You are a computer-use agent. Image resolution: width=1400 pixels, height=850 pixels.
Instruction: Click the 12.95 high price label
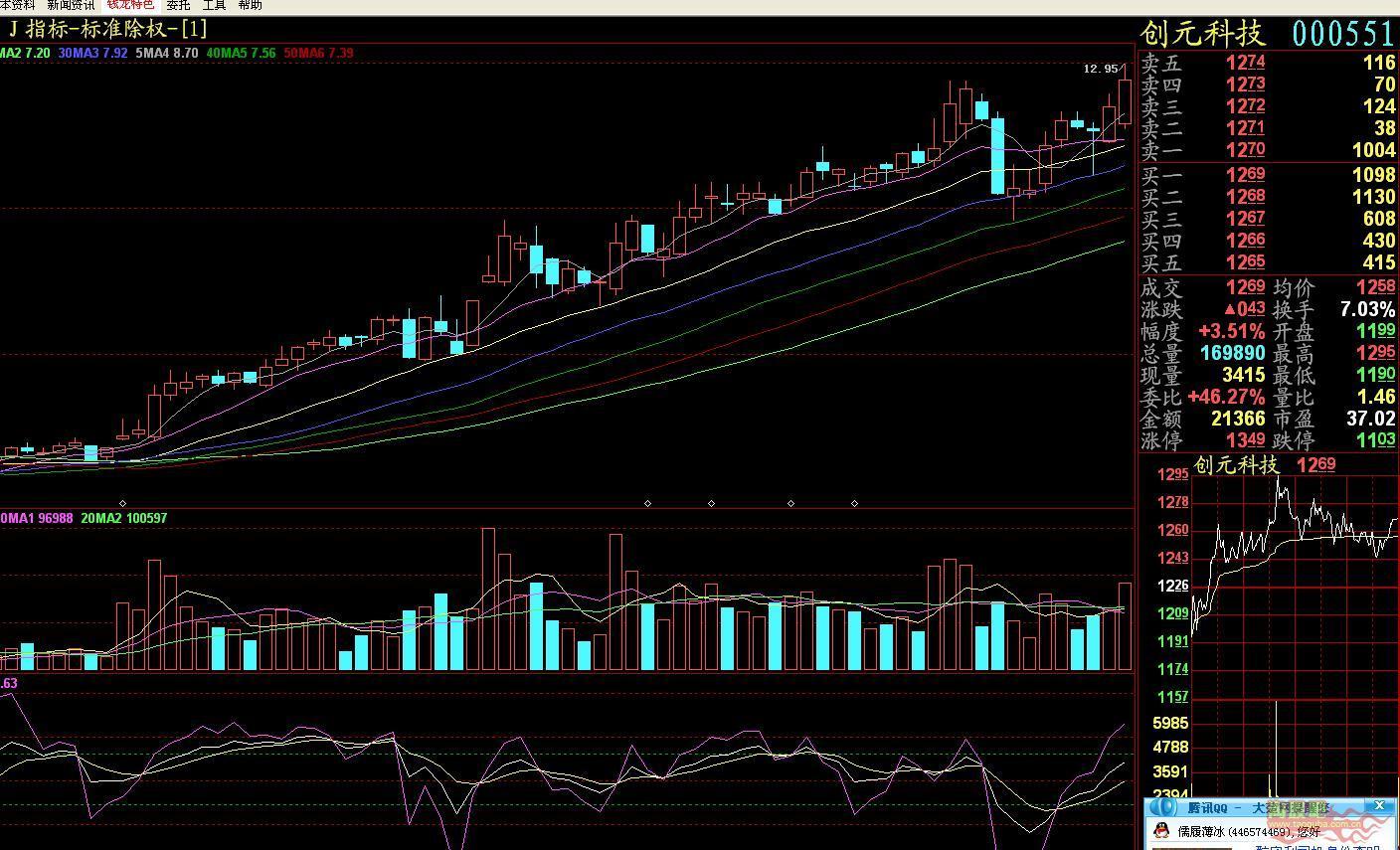coord(1100,69)
